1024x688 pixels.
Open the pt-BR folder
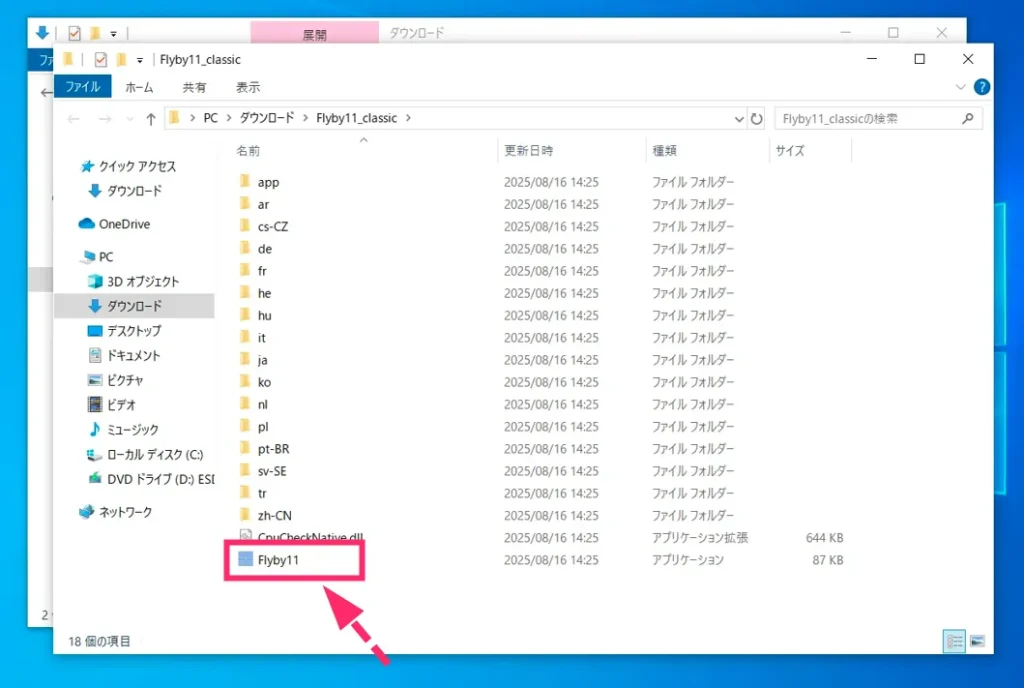coord(273,448)
